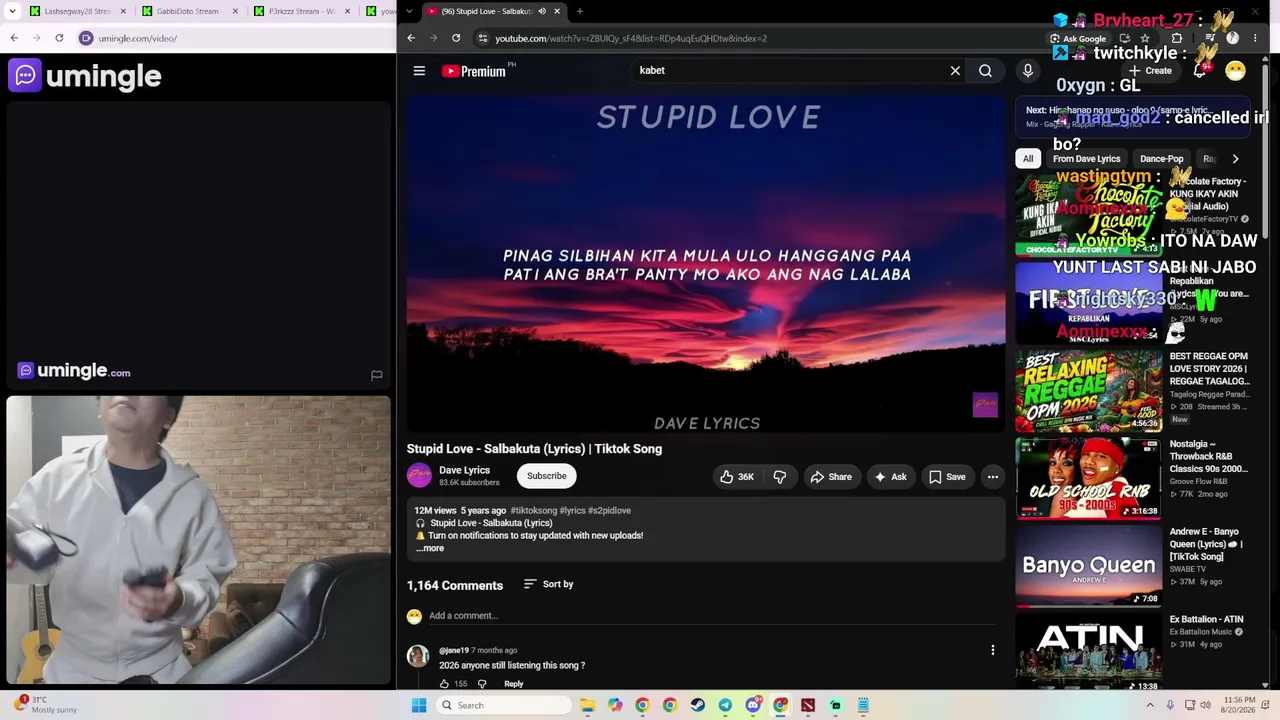Image resolution: width=1280 pixels, height=720 pixels.
Task: Open more actions menu under the video
Action: (x=993, y=477)
